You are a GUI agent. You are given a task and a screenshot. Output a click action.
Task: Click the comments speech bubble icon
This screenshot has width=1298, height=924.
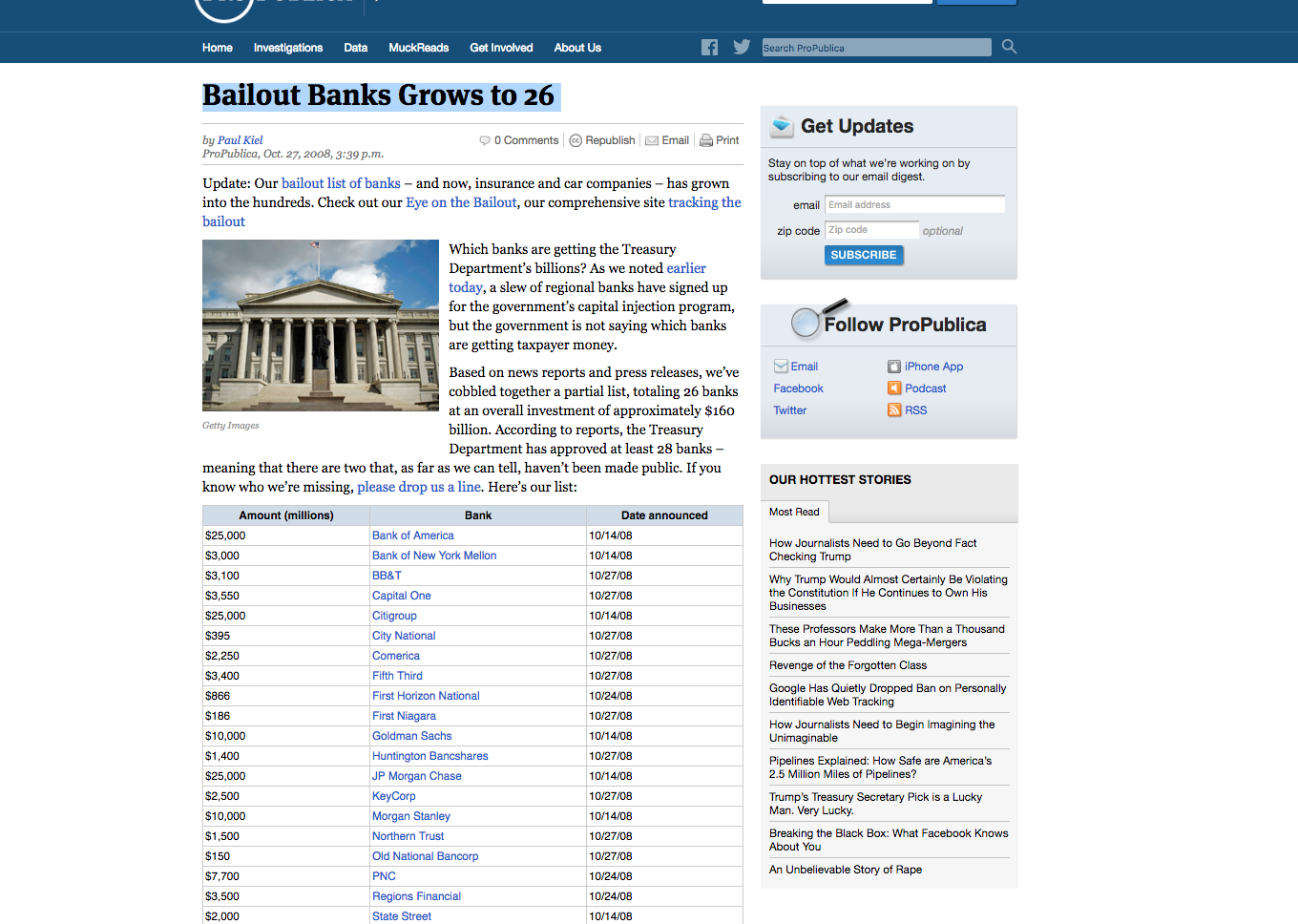pyautogui.click(x=485, y=140)
